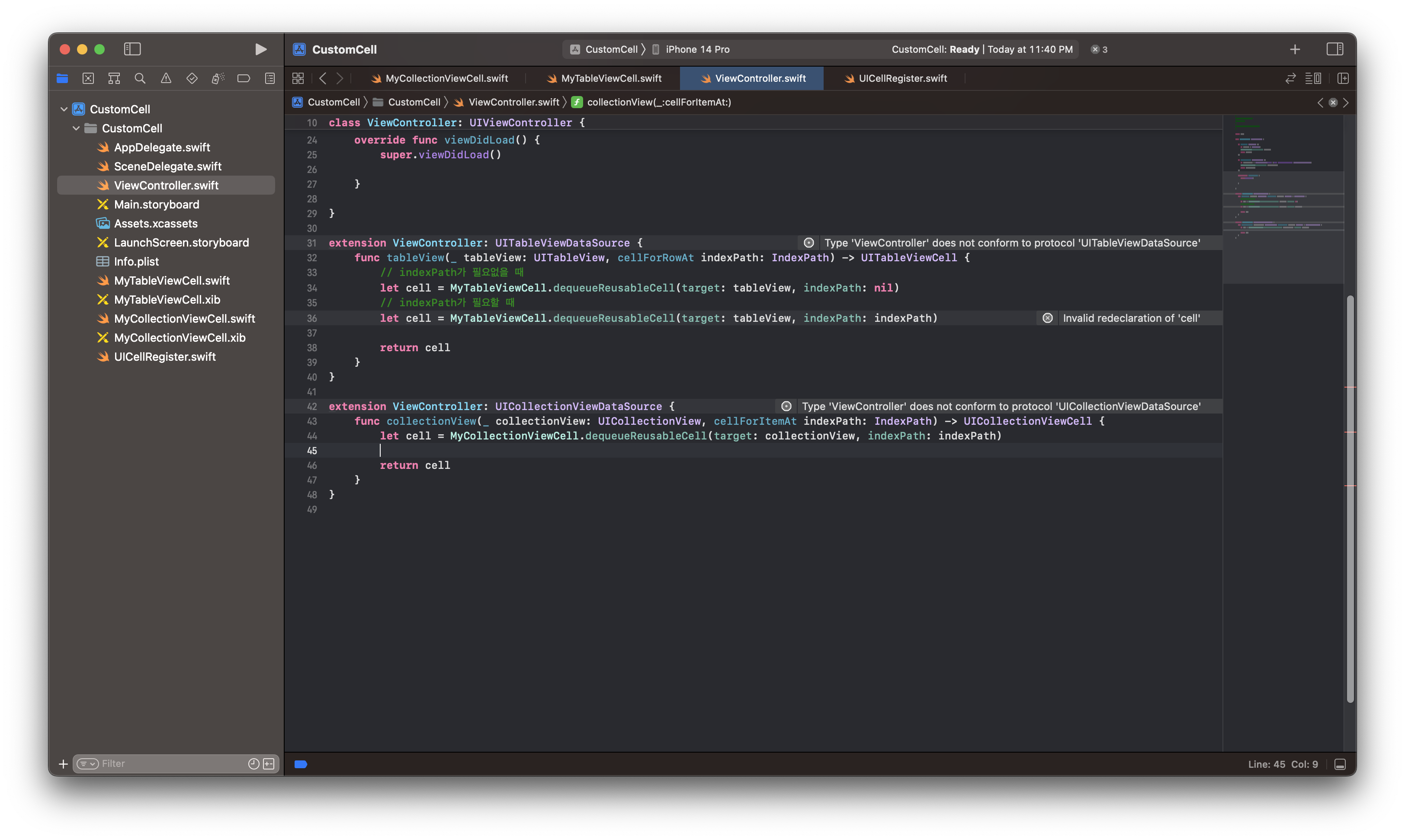Click the navigator Filter field
1405x840 pixels.
(170, 763)
